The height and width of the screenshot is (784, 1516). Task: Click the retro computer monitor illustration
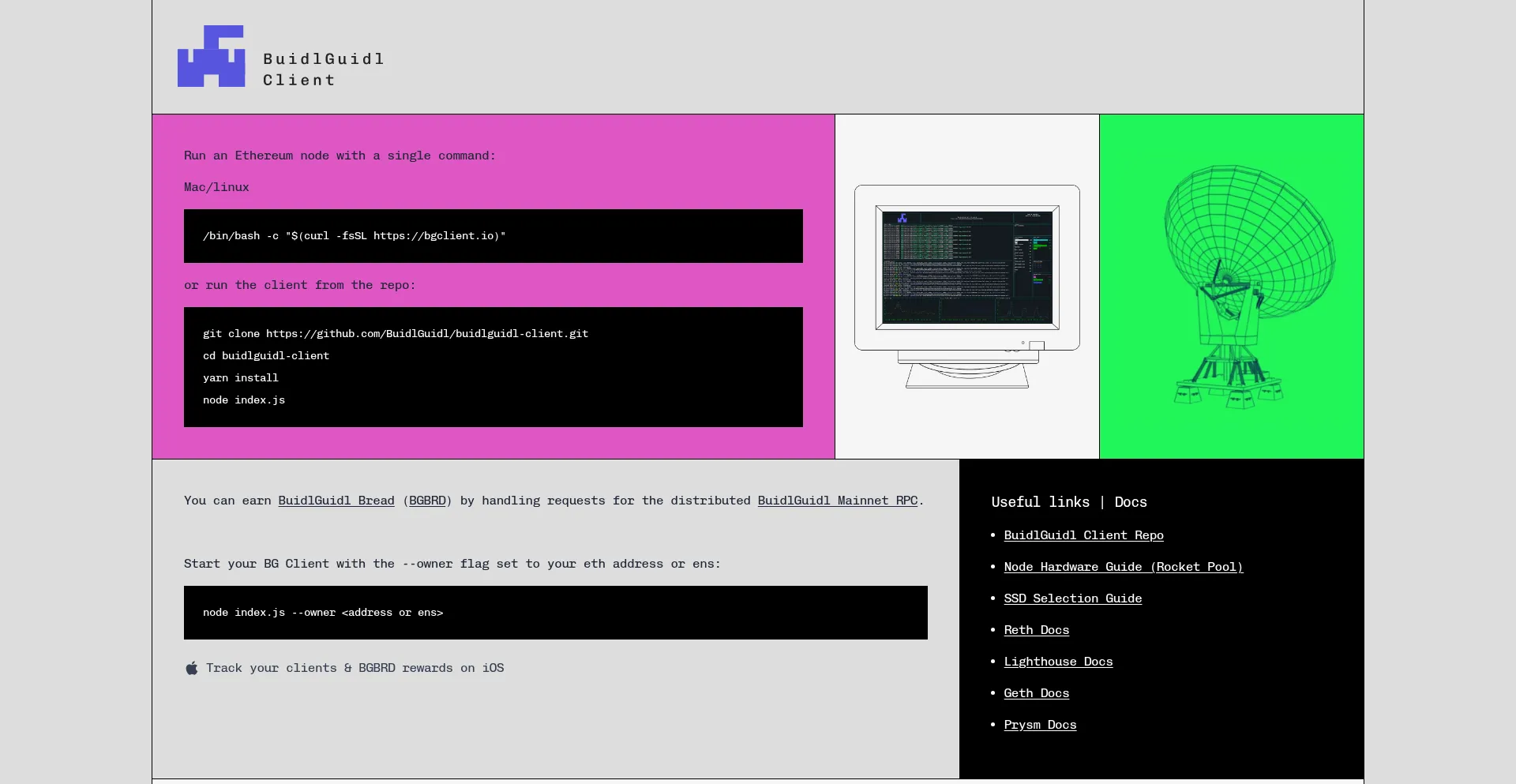pyautogui.click(x=967, y=287)
